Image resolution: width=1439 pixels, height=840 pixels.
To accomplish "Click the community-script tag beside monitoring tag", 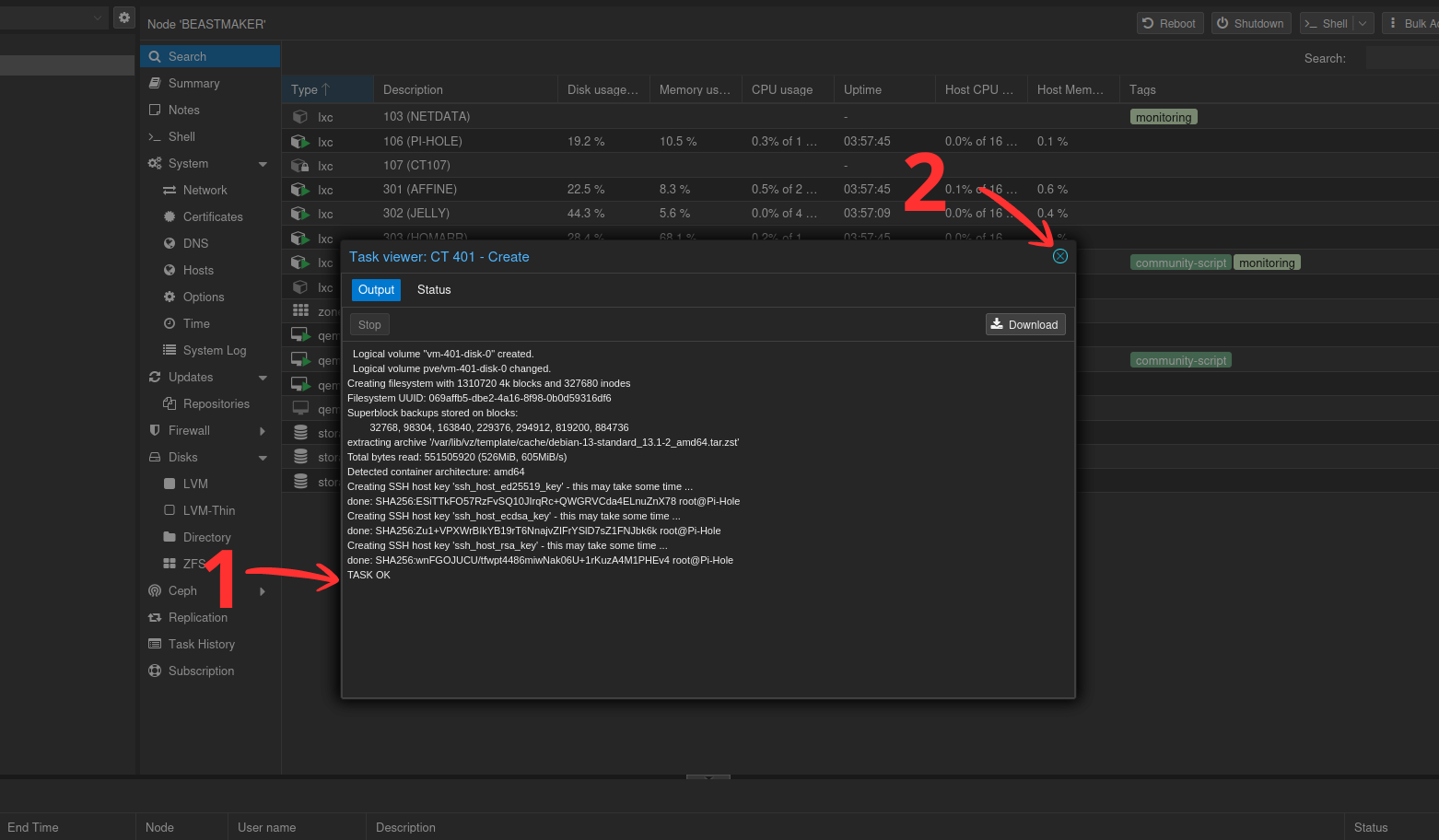I will 1181,262.
